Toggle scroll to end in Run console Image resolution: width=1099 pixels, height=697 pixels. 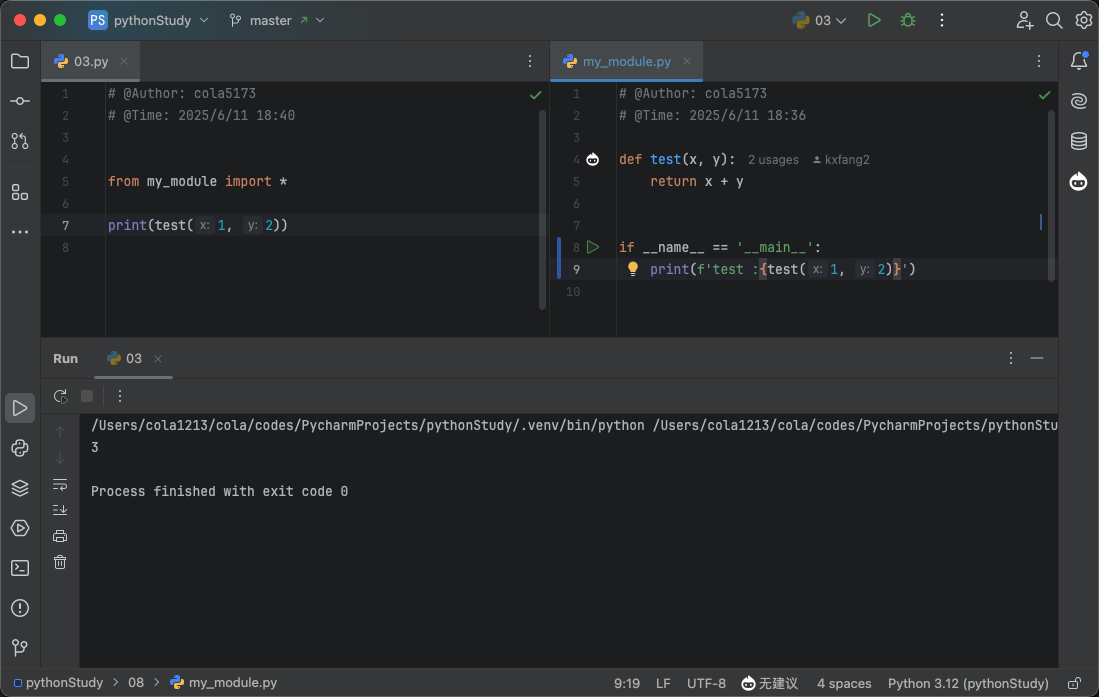click(60, 510)
